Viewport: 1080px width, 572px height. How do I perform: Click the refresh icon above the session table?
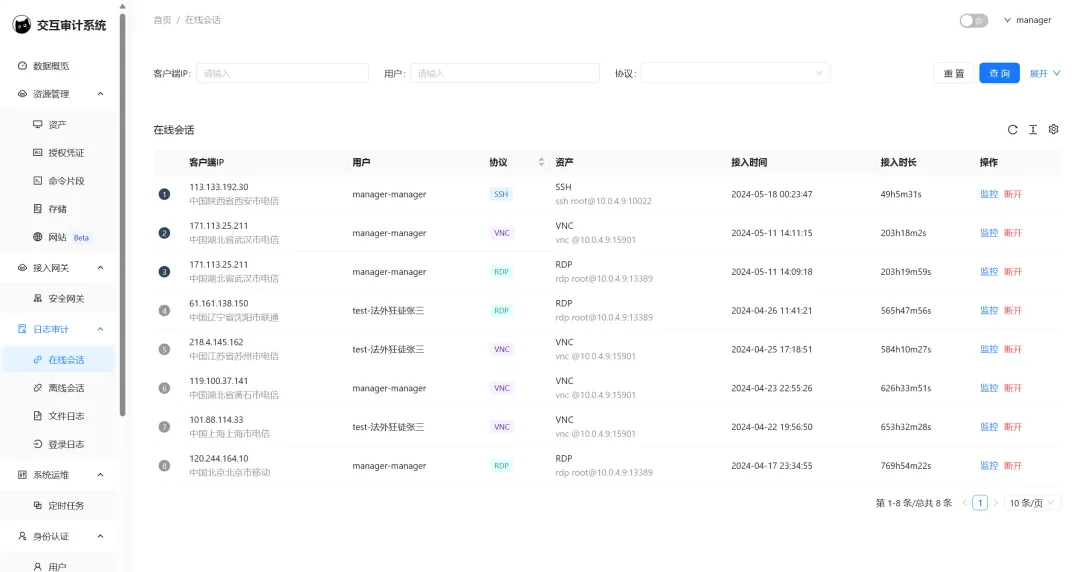1012,130
